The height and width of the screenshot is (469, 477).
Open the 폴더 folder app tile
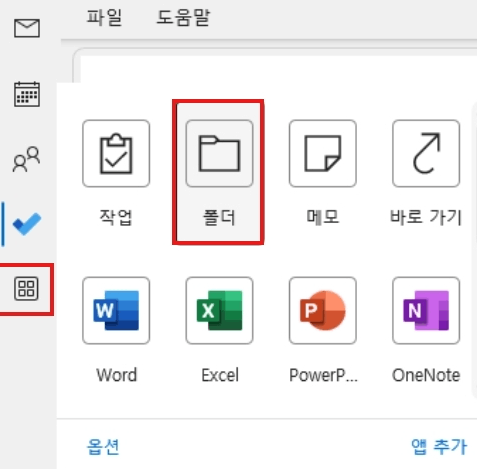(x=219, y=153)
